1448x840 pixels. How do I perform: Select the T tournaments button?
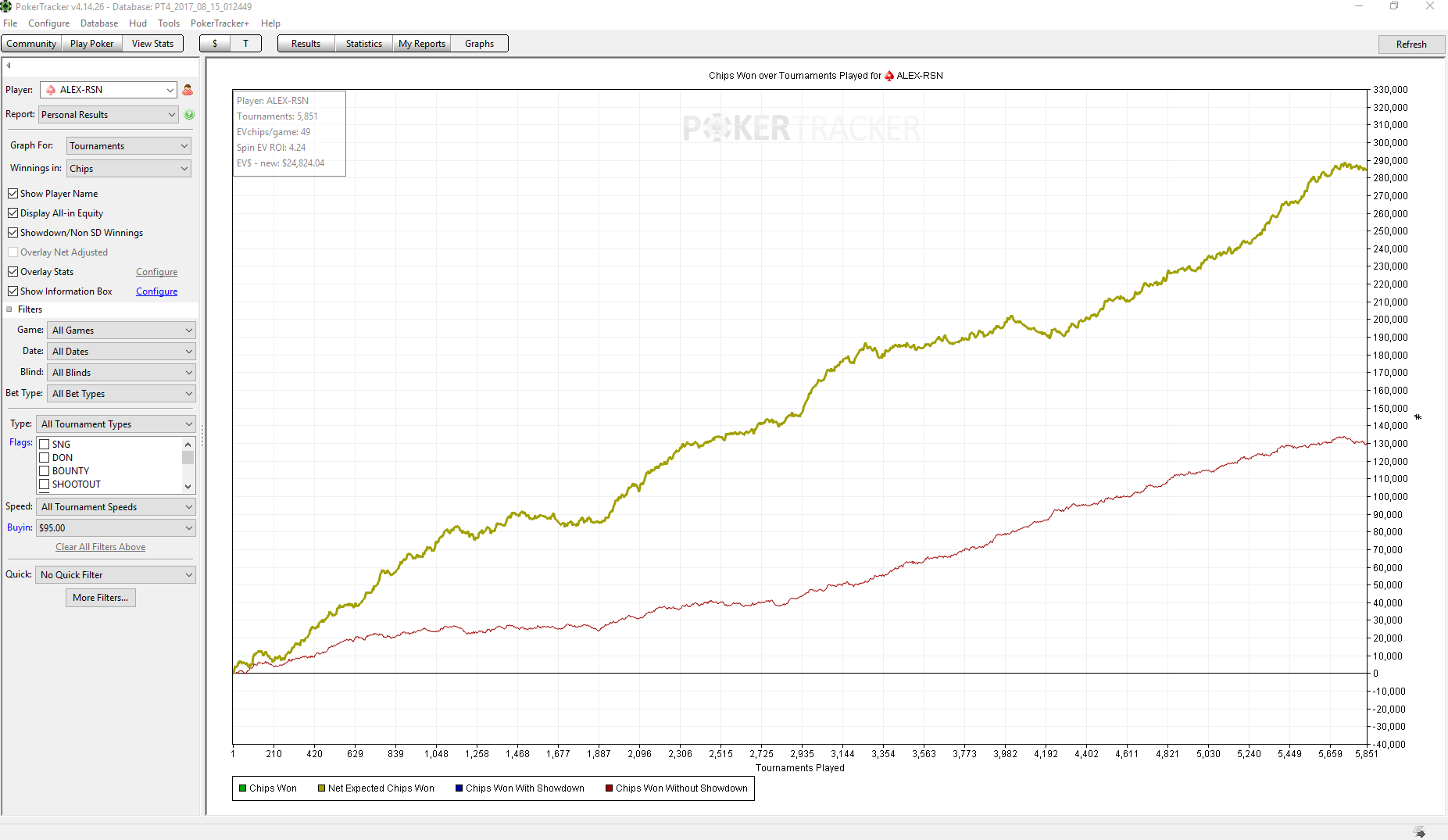click(245, 44)
